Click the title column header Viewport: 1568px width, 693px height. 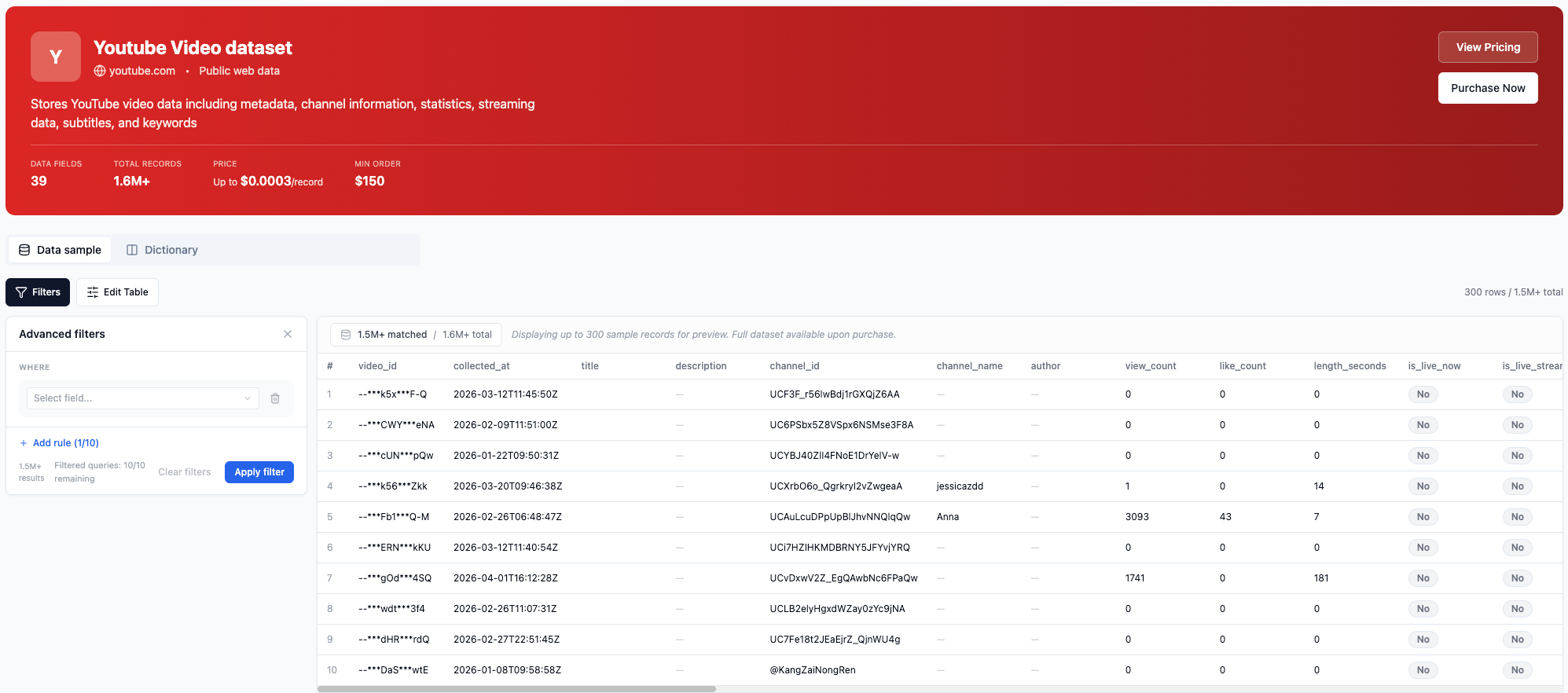(x=590, y=366)
